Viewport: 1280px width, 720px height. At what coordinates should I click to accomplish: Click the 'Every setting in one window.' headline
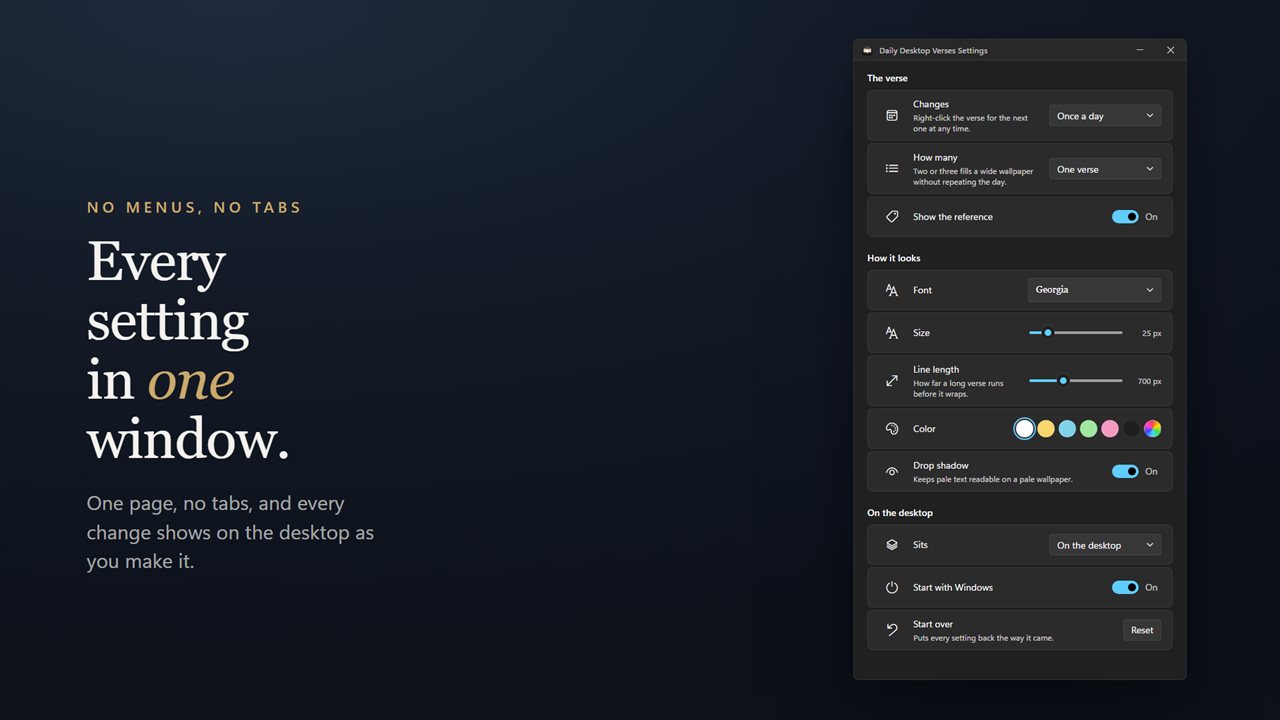point(188,350)
